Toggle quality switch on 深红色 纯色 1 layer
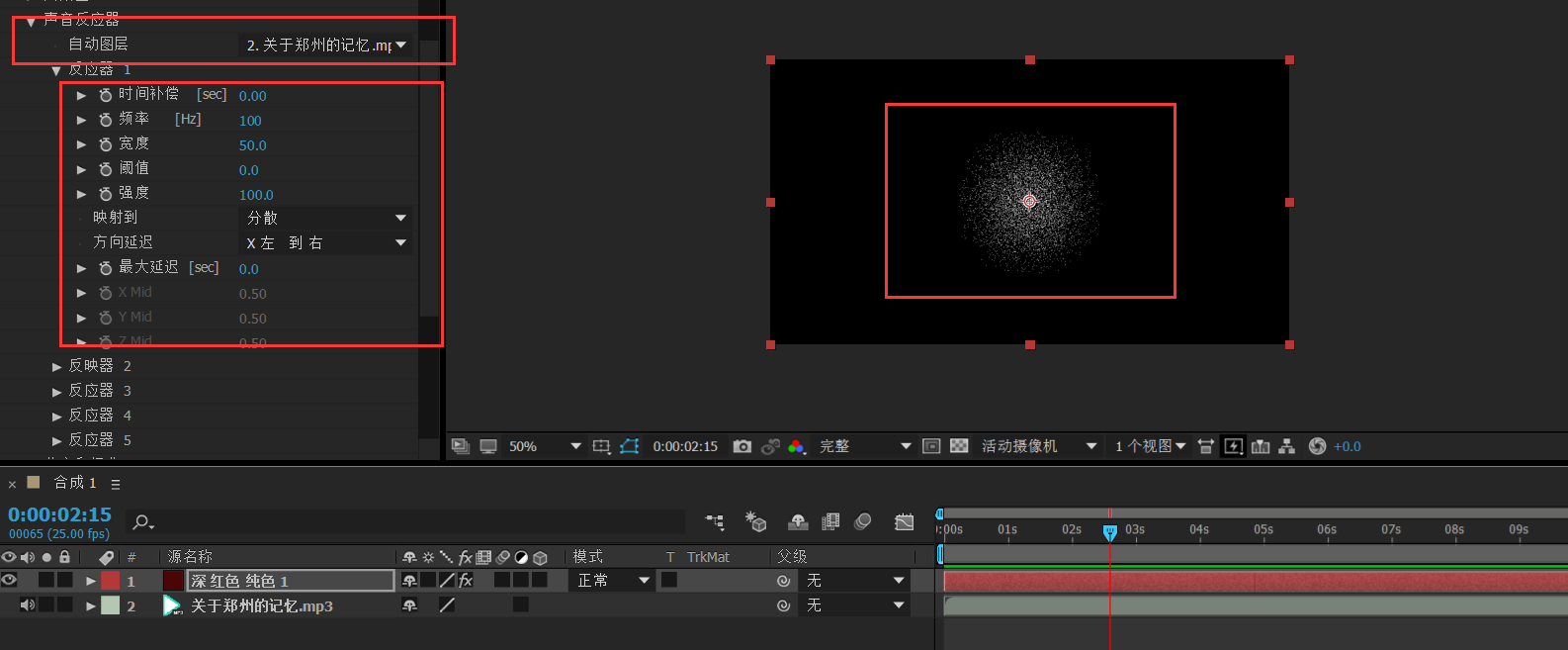This screenshot has height=650, width=1568. [447, 580]
